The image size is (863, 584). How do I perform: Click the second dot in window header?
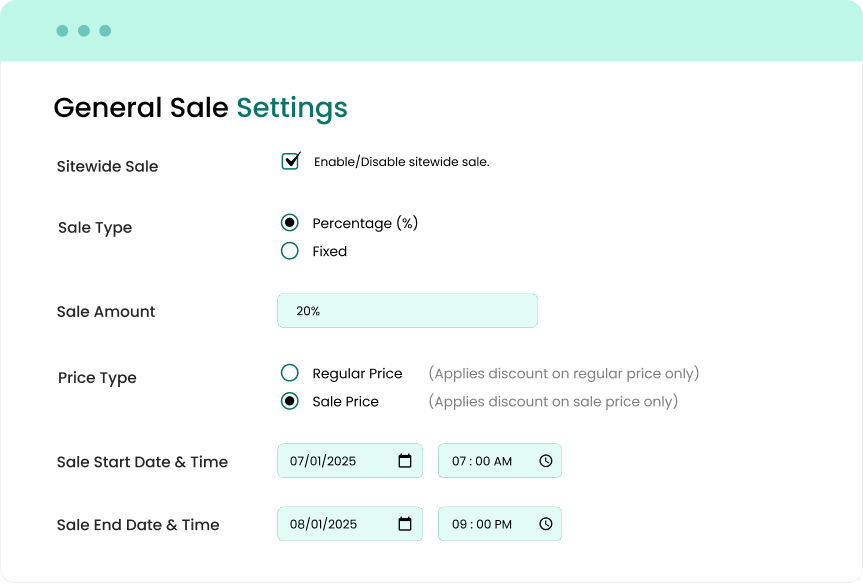pyautogui.click(x=84, y=31)
